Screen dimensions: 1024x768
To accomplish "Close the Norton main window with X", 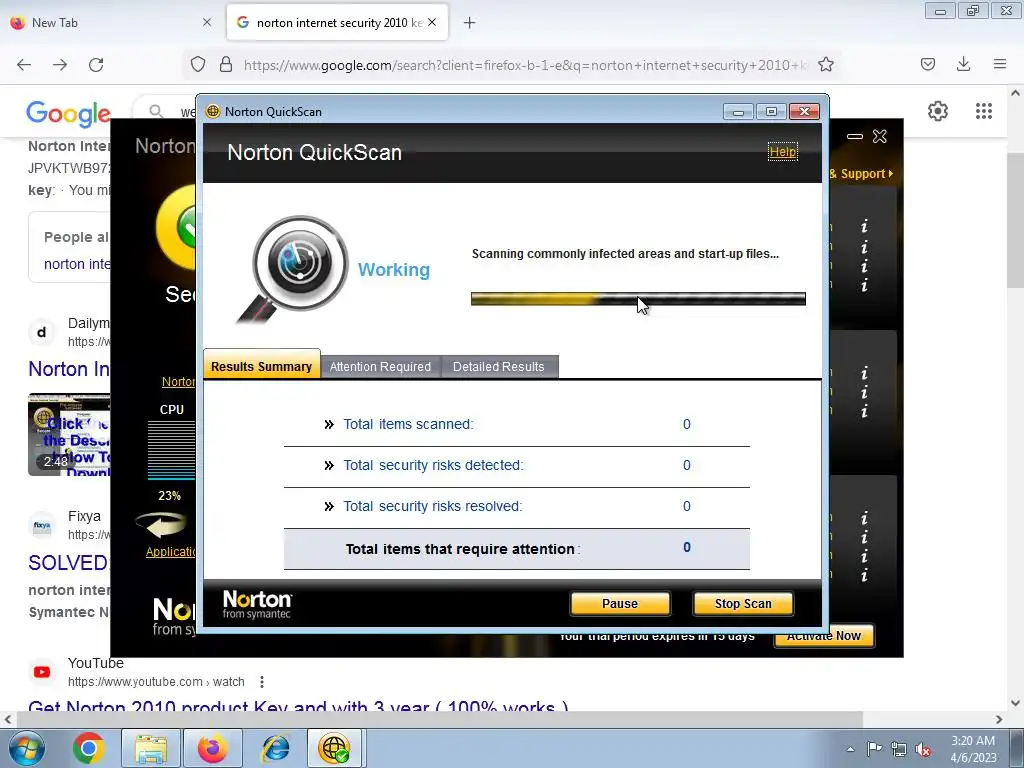I will click(880, 136).
